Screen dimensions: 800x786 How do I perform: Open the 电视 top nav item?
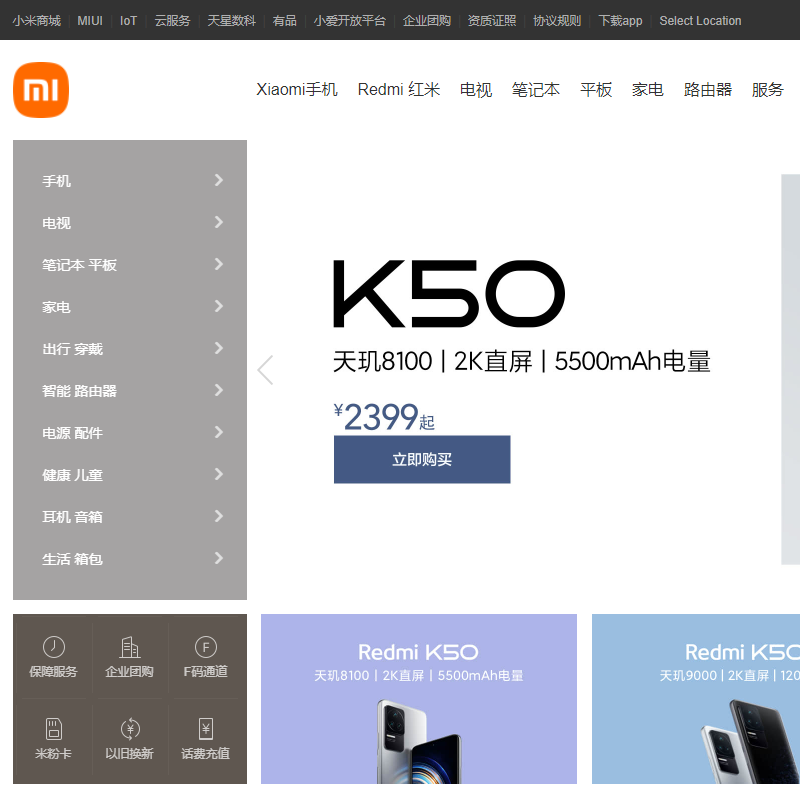tap(476, 90)
